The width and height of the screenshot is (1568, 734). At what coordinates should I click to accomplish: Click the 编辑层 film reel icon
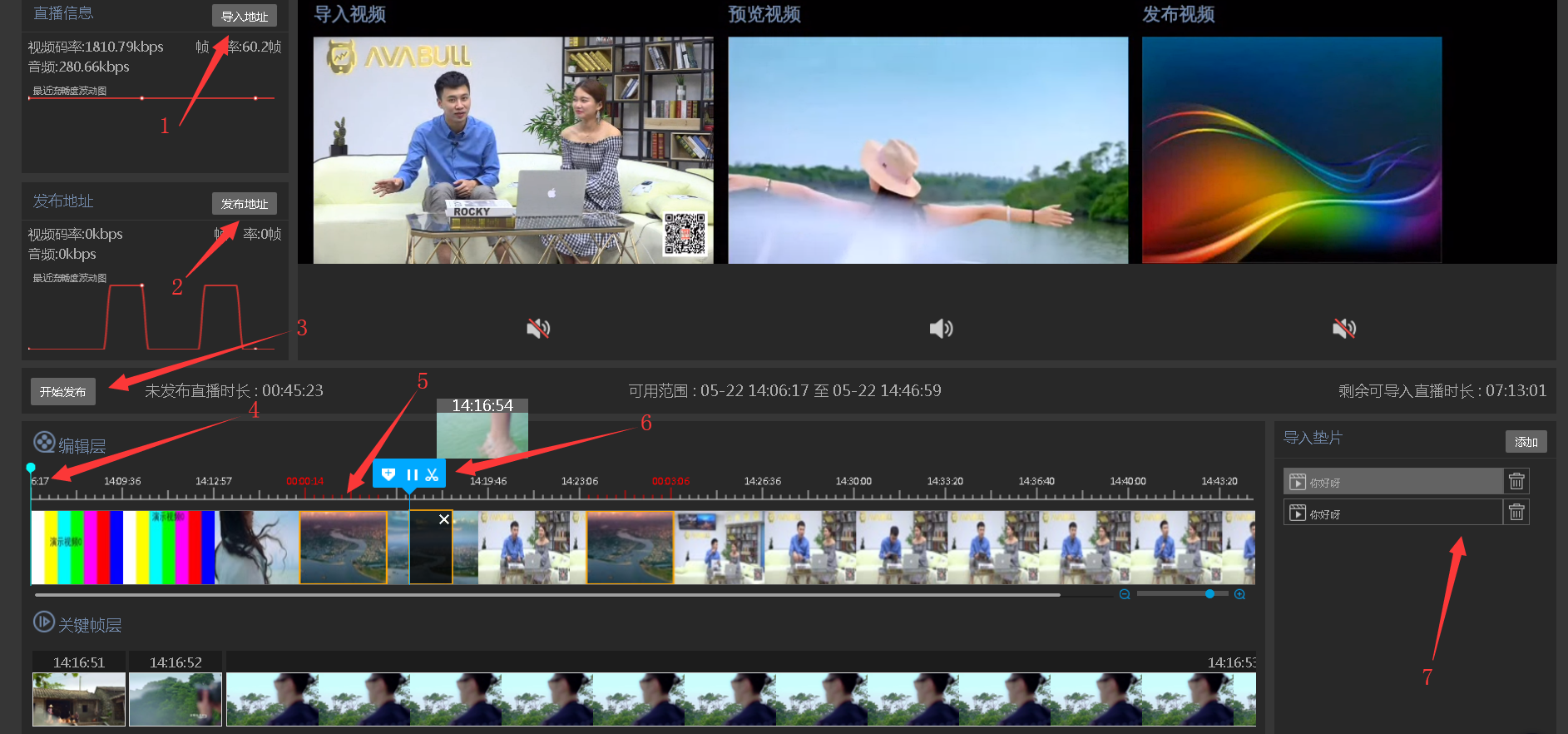pos(44,442)
